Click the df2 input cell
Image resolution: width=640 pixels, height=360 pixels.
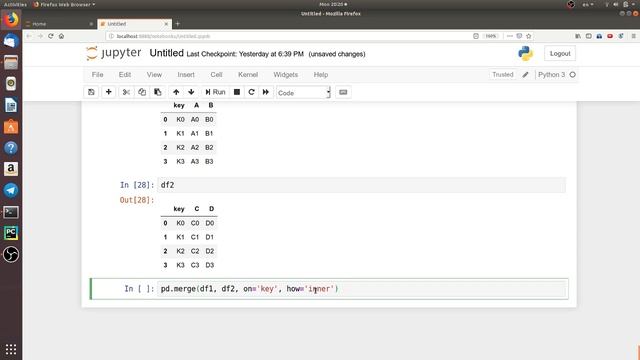(361, 185)
